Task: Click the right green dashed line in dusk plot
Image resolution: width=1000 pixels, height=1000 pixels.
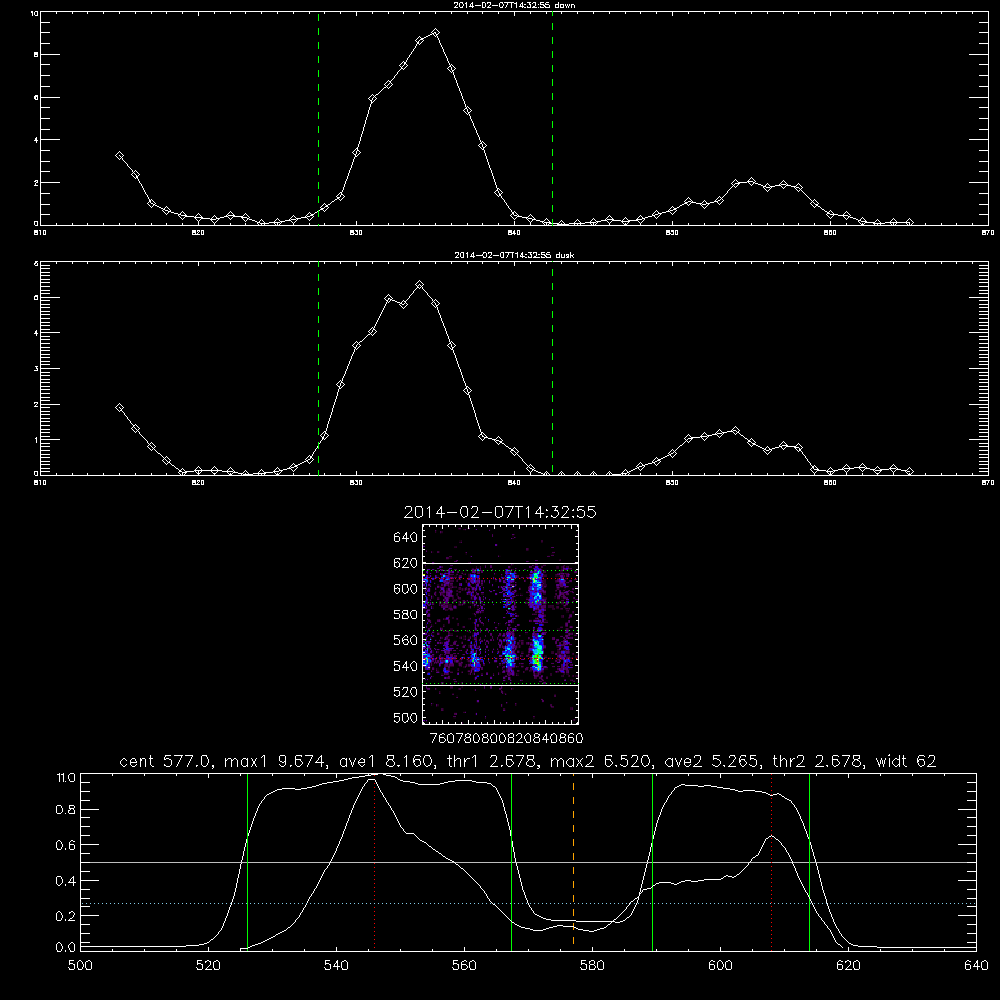Action: click(552, 369)
